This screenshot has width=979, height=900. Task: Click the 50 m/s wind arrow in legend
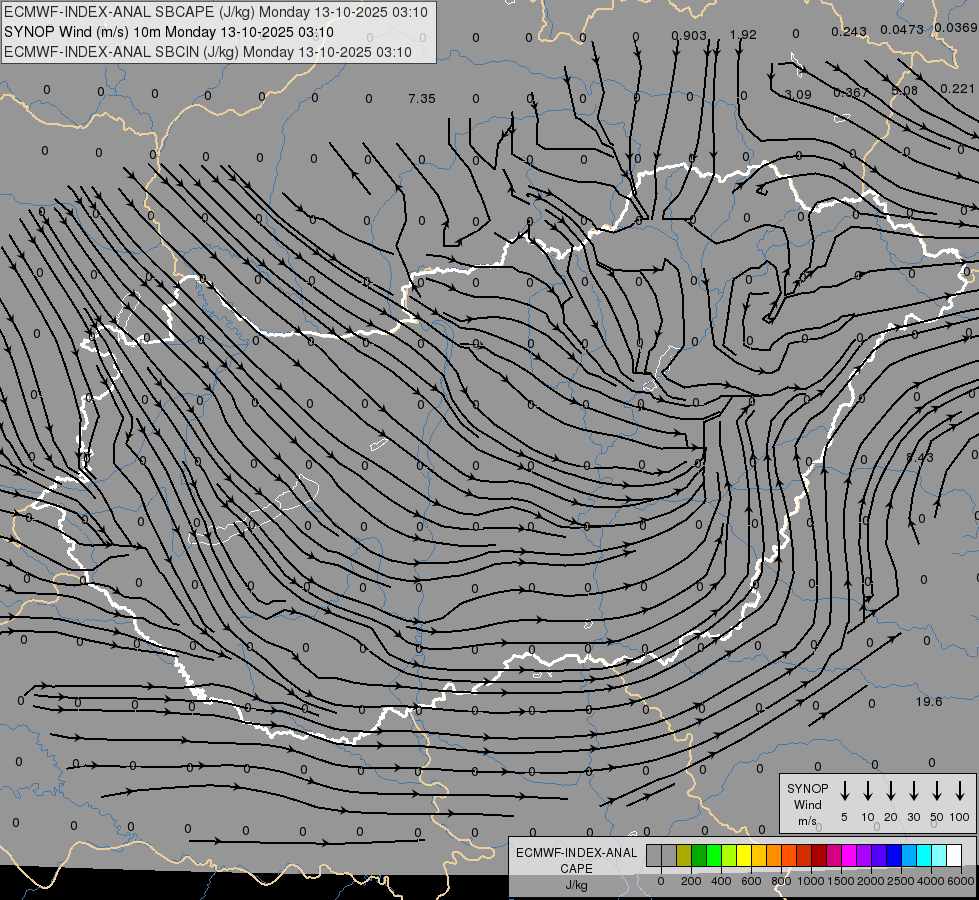click(937, 791)
